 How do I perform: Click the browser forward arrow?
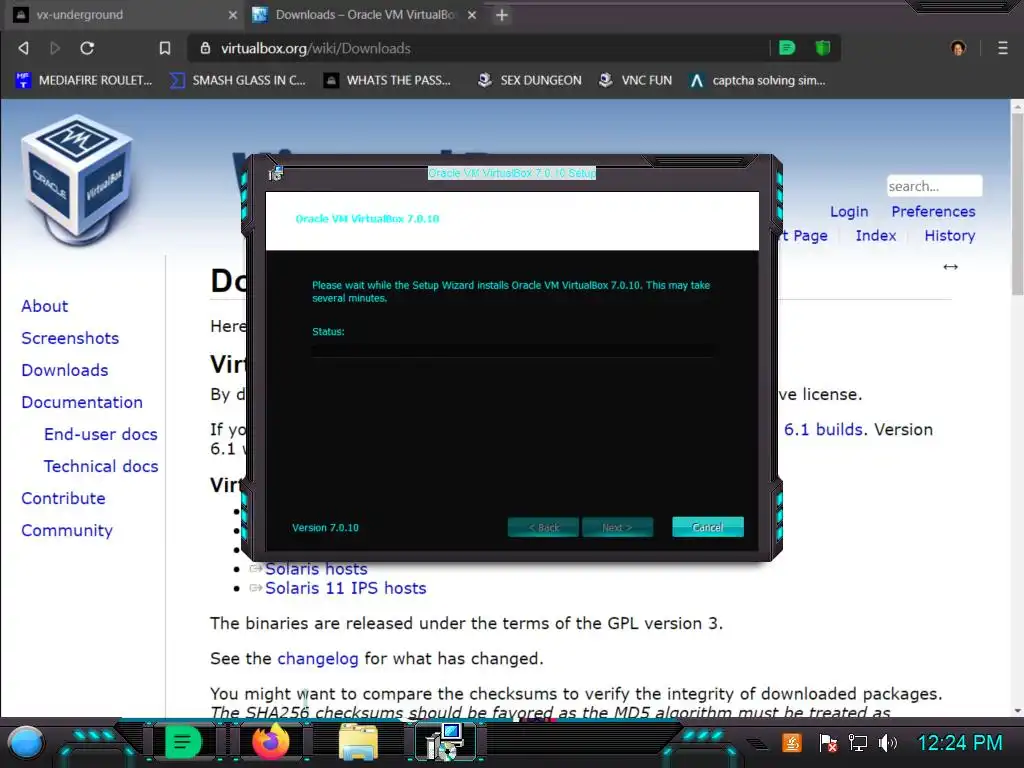(55, 48)
